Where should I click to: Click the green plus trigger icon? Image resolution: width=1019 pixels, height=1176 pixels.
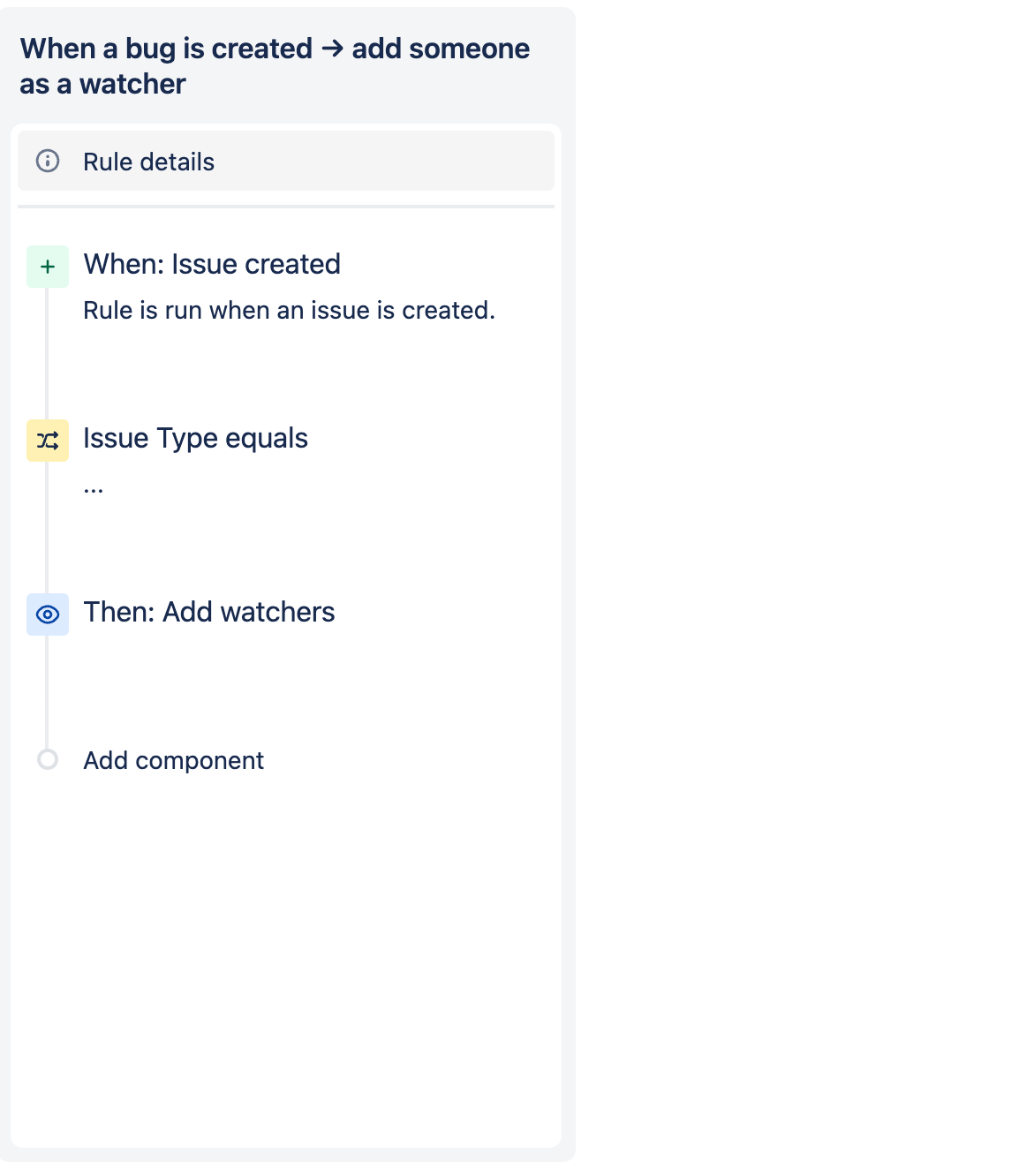point(48,267)
